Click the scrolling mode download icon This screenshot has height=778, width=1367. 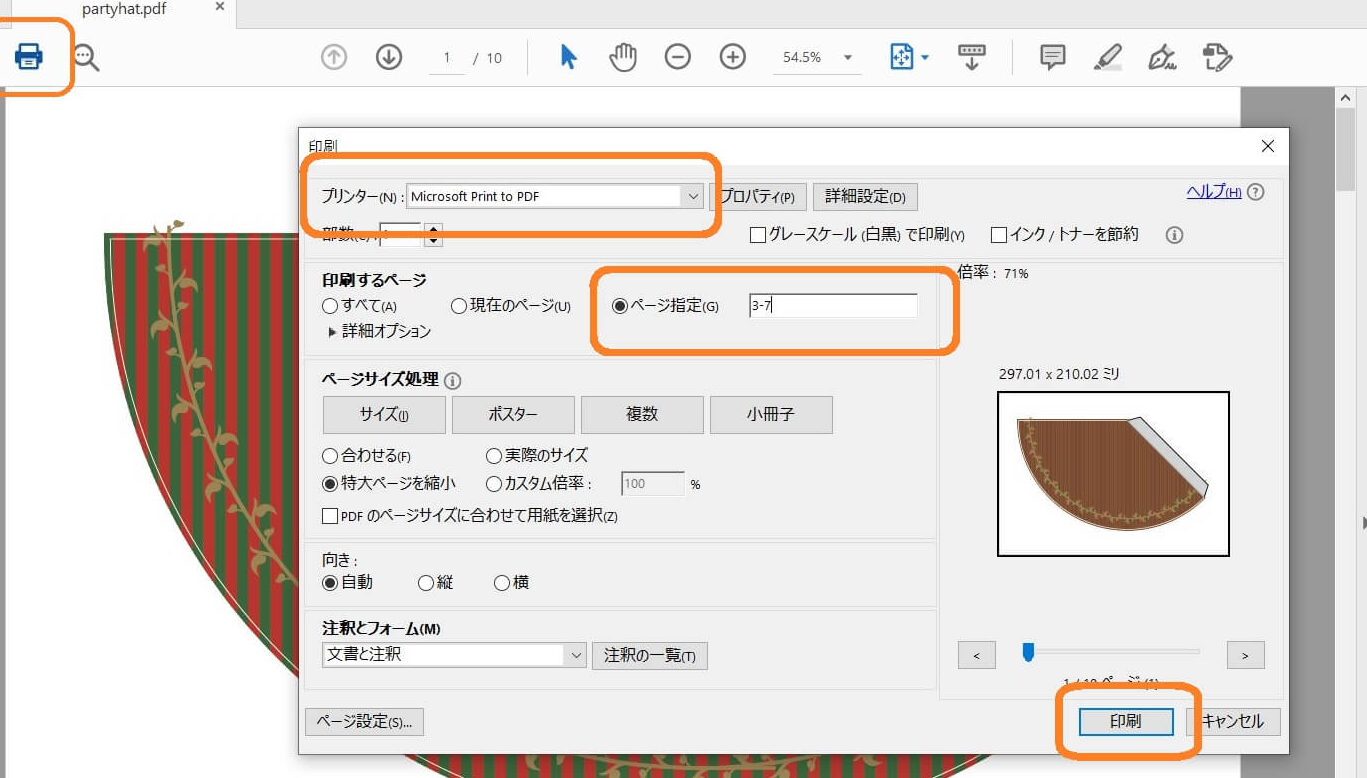(x=971, y=57)
